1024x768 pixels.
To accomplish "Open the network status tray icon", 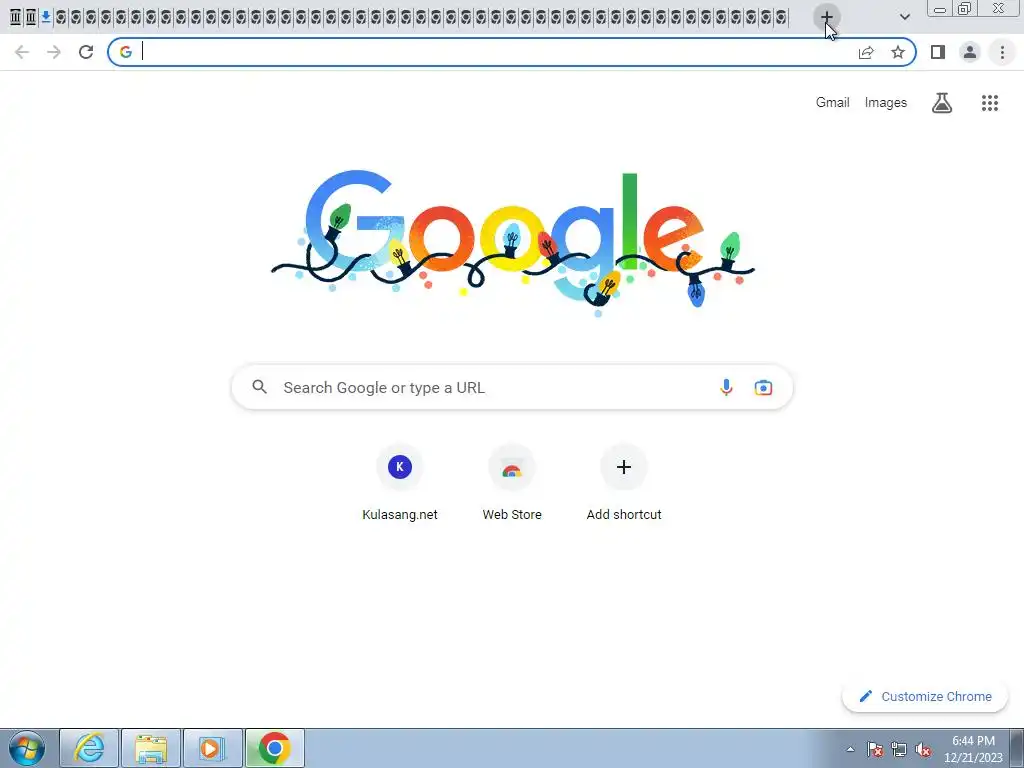I will click(899, 749).
